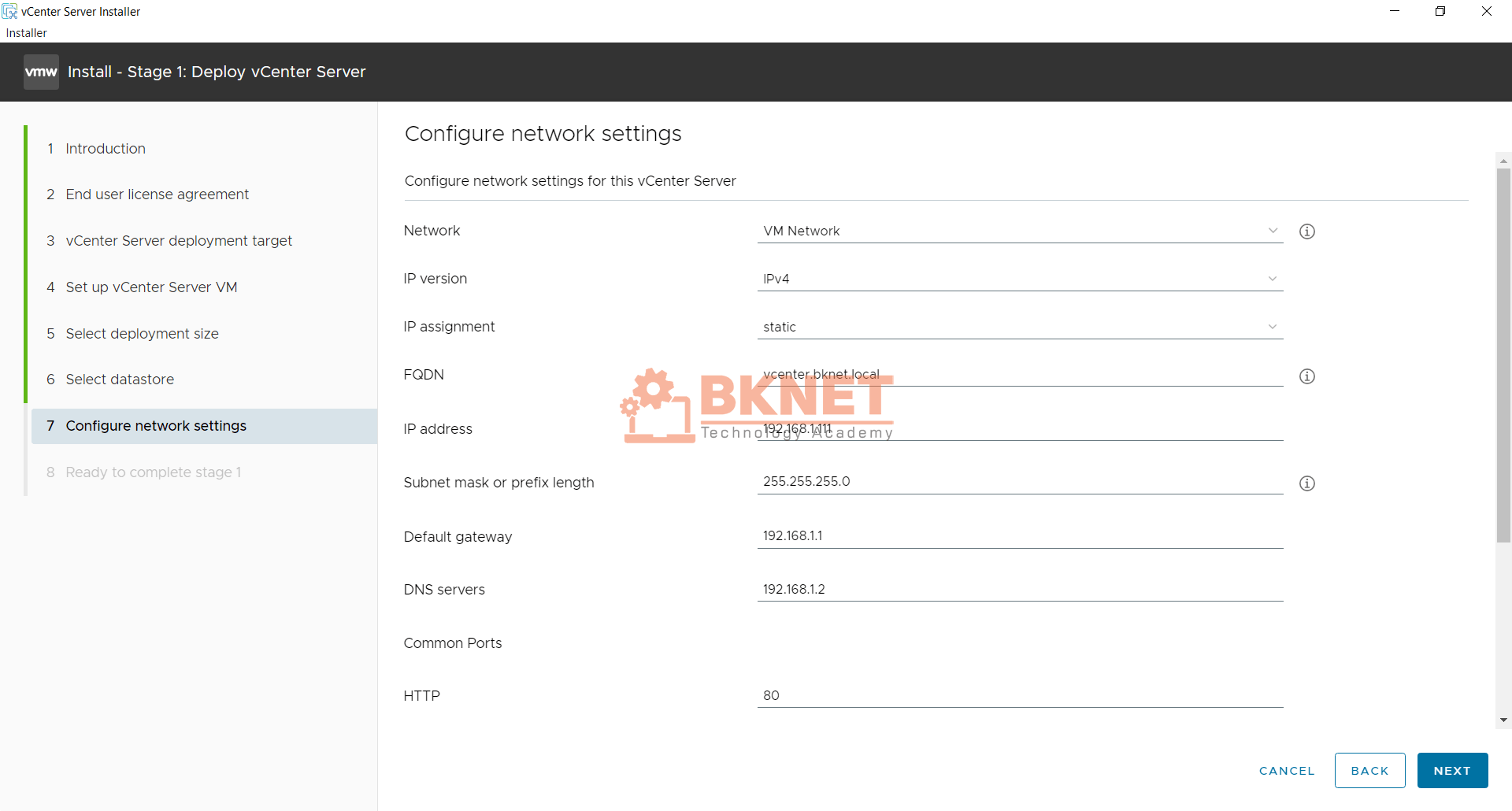Screen dimensions: 1512x811
Task: Click the info icon beside FQDN field
Action: (x=1307, y=376)
